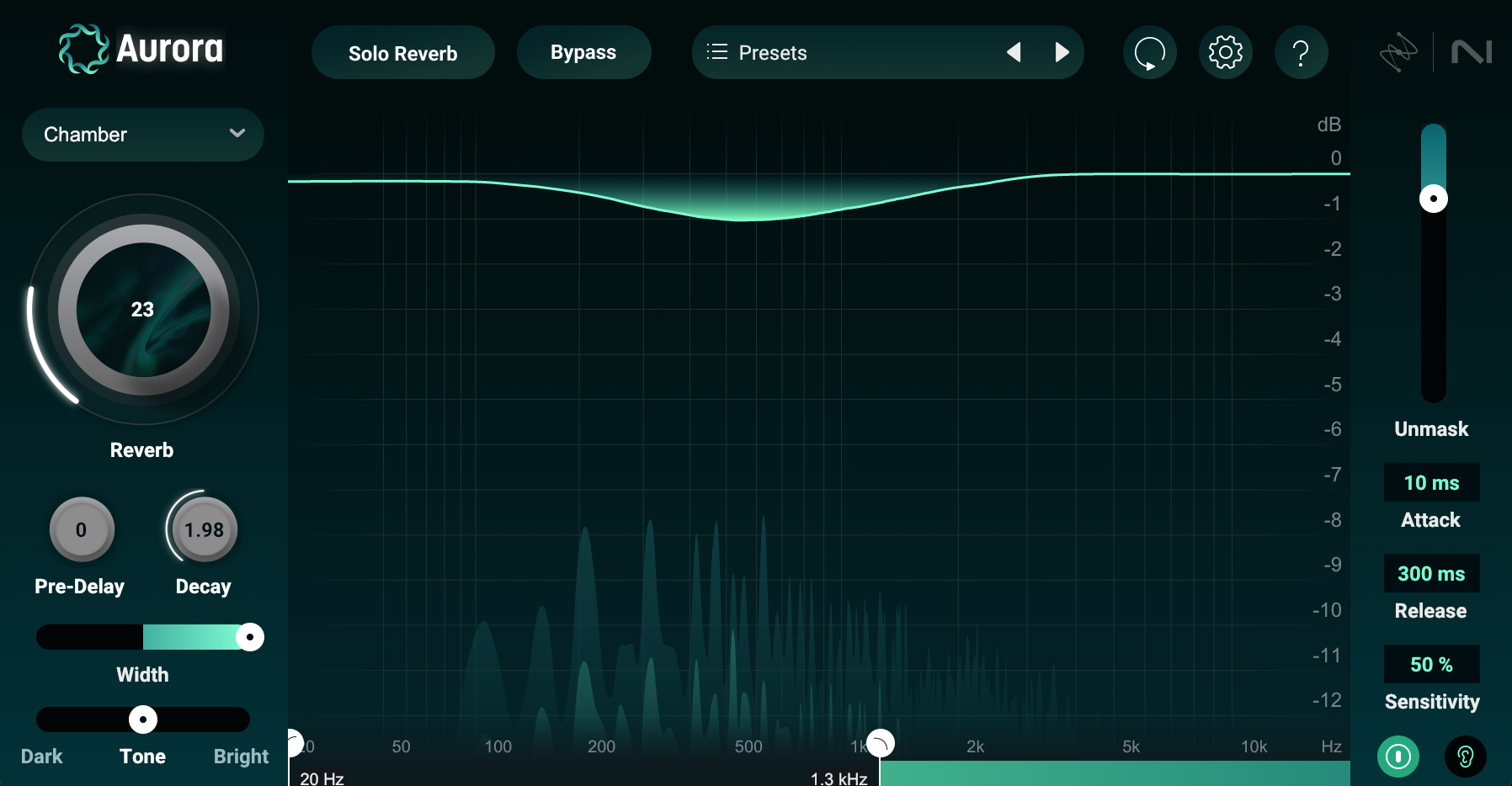Click the Sensitivity value 50 %
1512x786 pixels.
pyautogui.click(x=1431, y=665)
